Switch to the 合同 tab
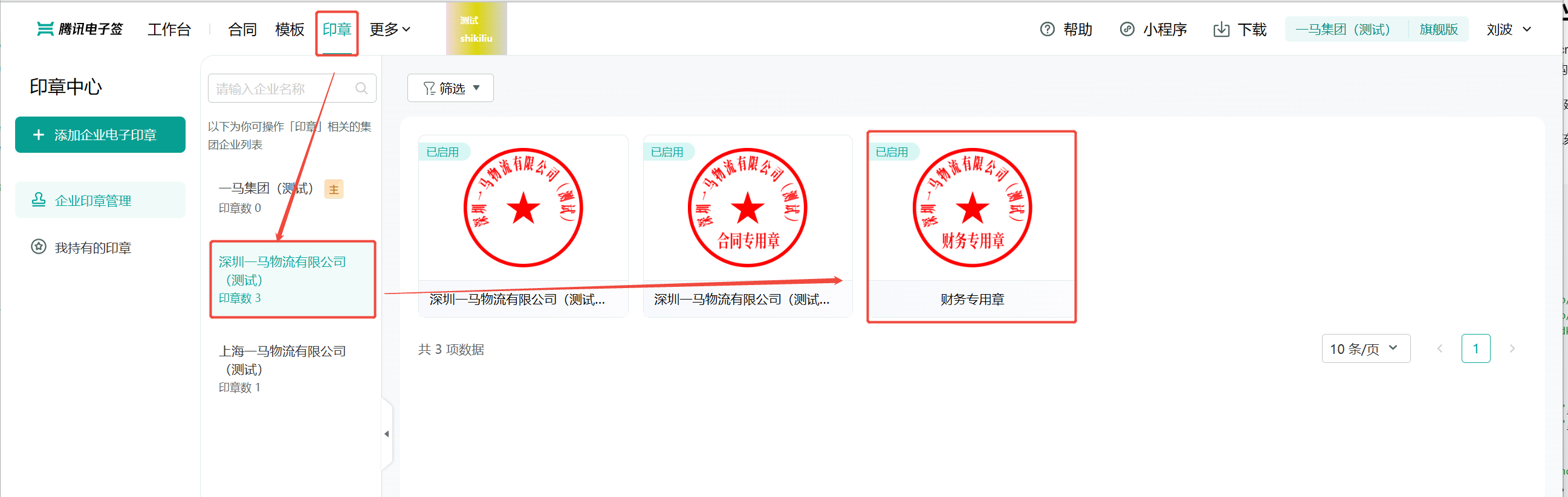This screenshot has height=497, width=1568. [242, 29]
